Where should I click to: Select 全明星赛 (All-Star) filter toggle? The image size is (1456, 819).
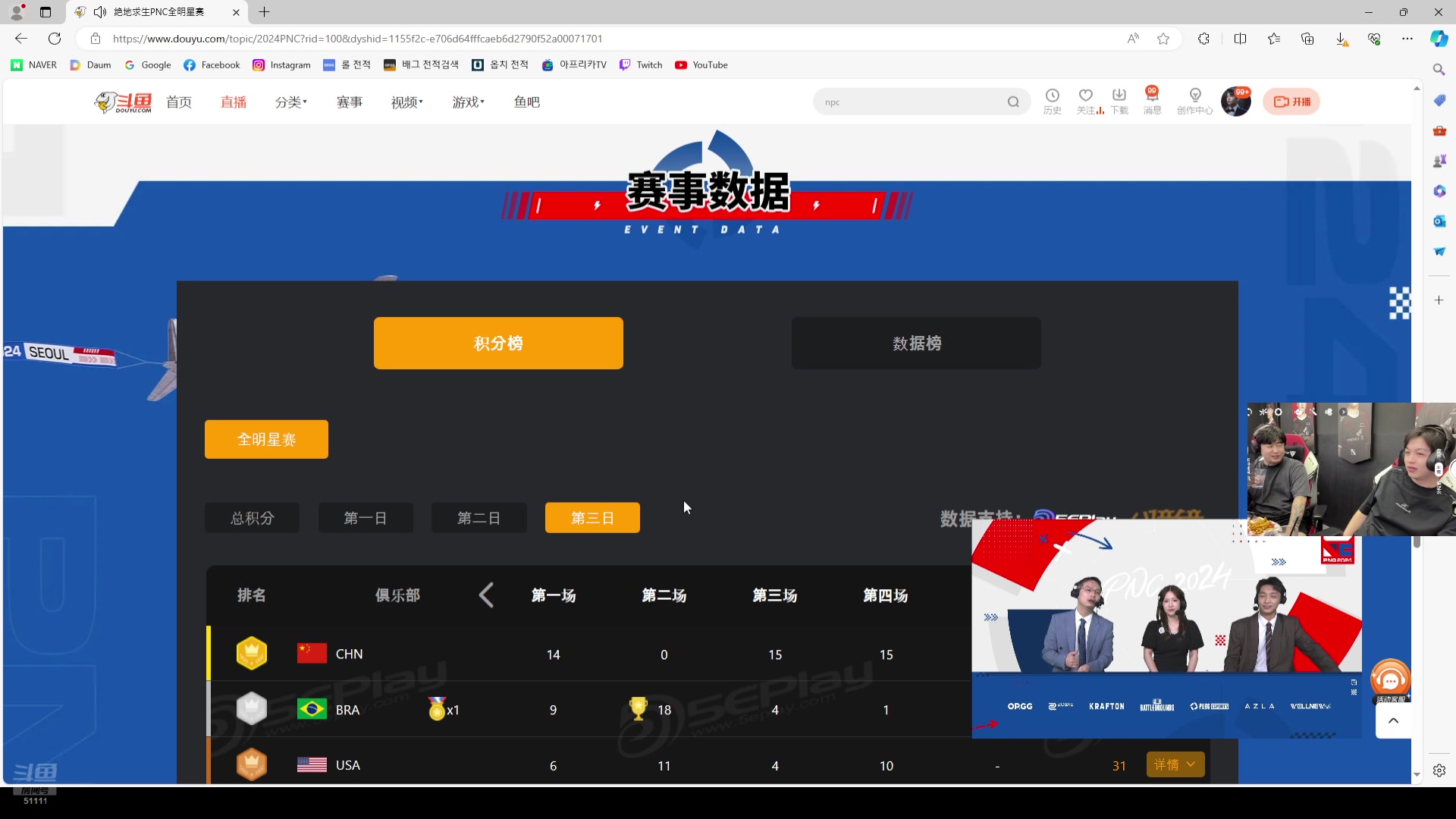coord(266,440)
